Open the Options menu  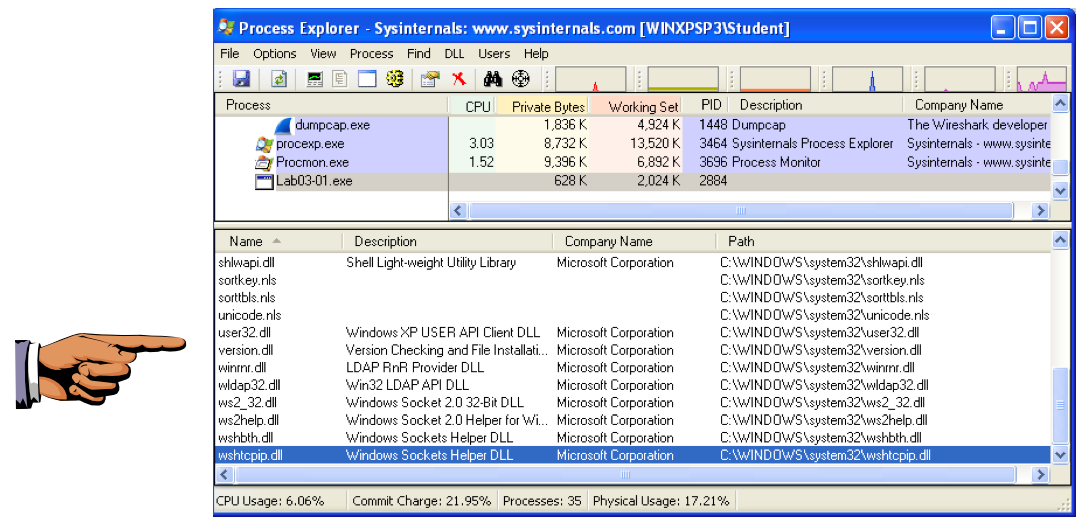pos(274,53)
